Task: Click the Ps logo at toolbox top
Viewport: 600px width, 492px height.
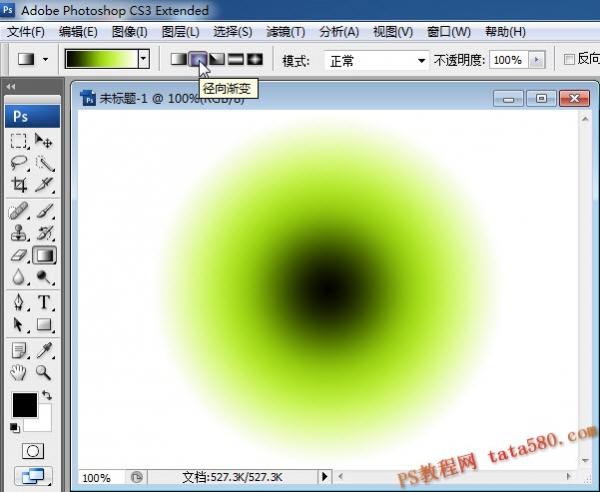Action: pyautogui.click(x=33, y=116)
